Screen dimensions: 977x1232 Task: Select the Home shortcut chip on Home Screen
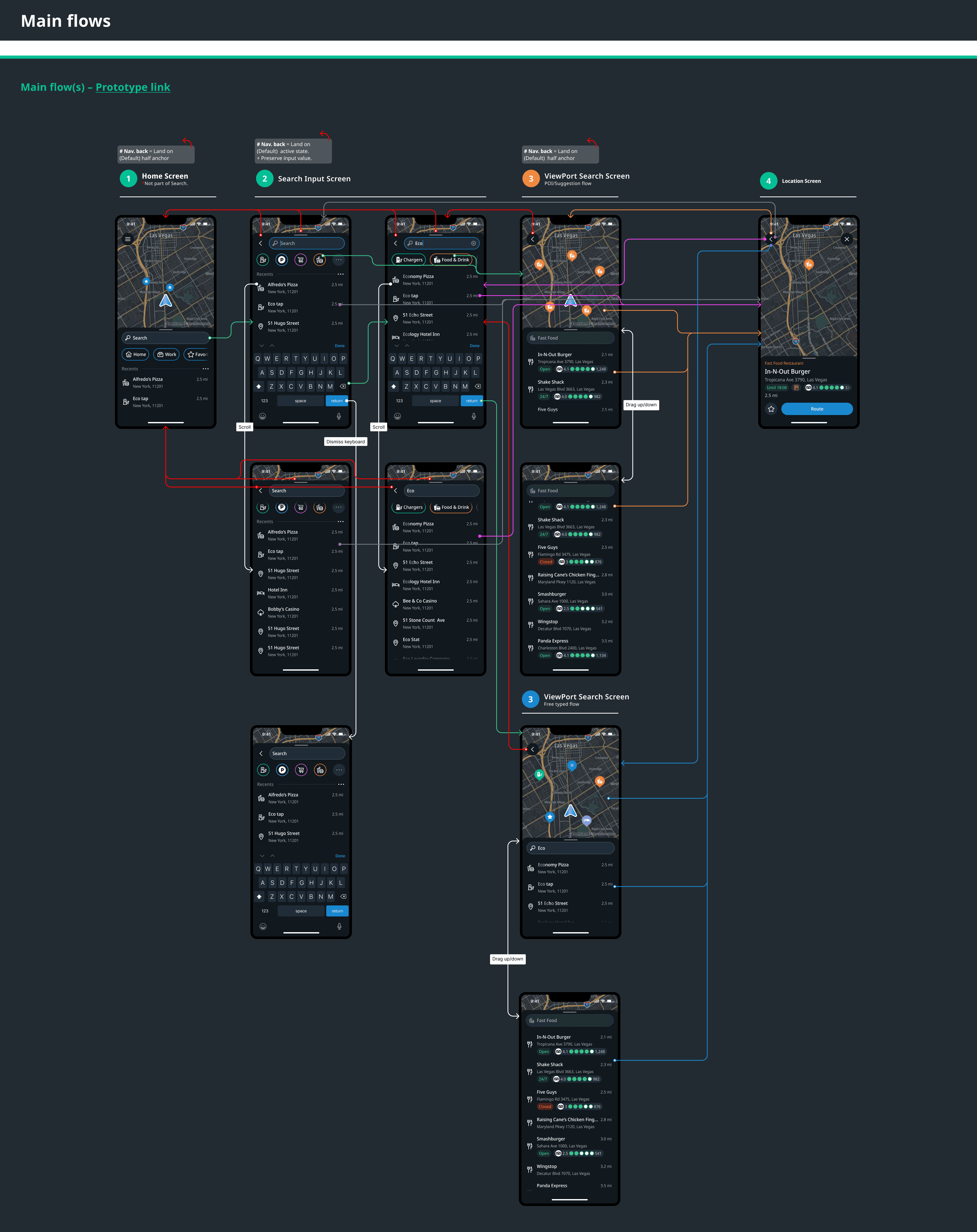[135, 354]
